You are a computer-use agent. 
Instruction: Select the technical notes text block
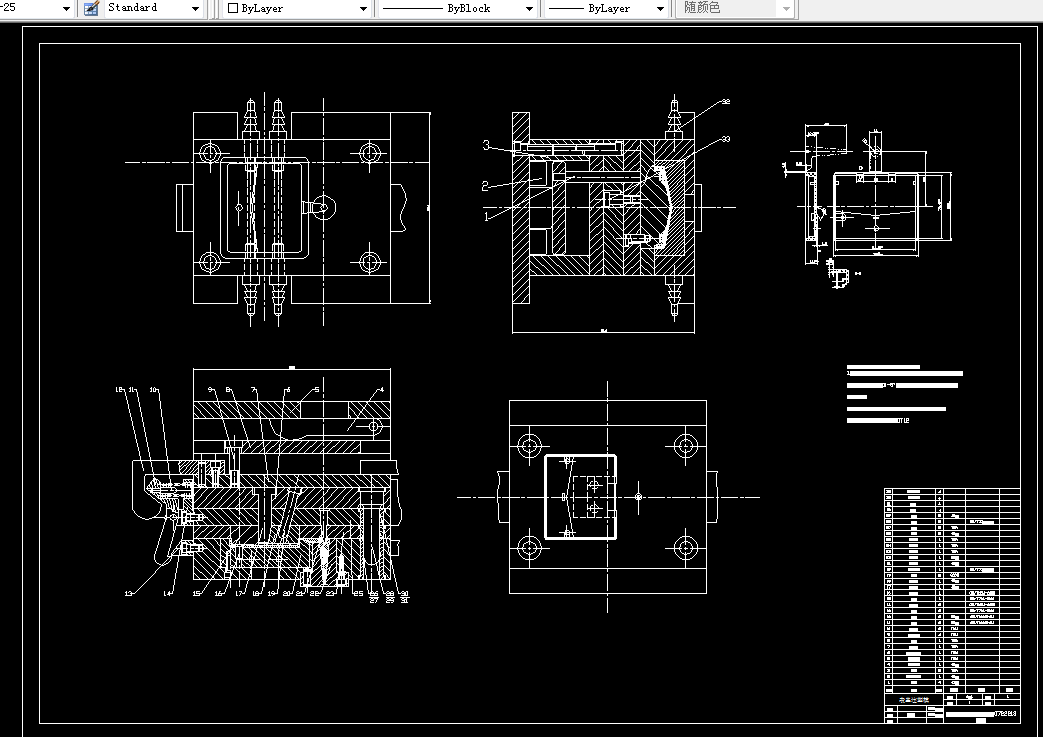point(905,393)
